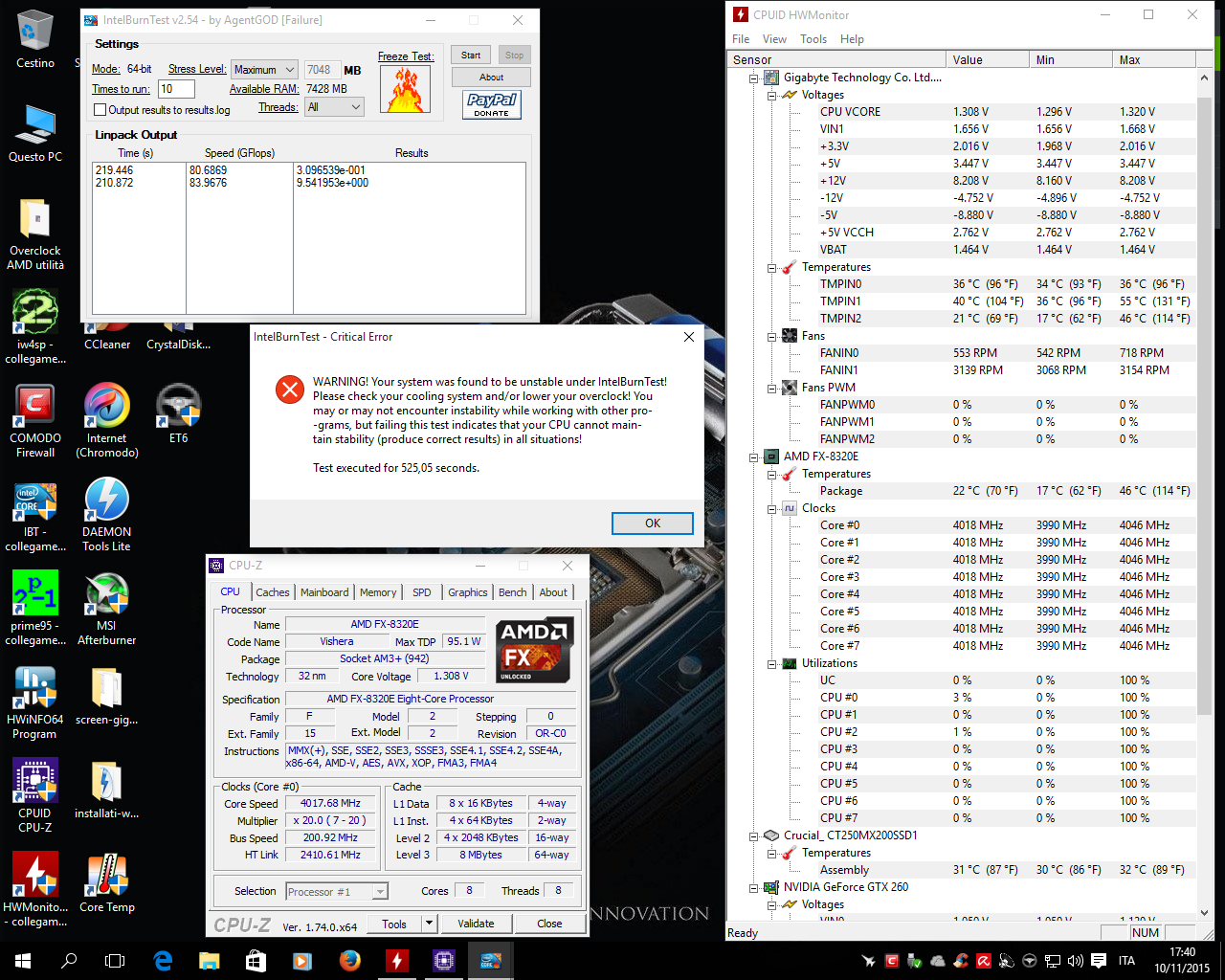Open Task View in the taskbar
1225x980 pixels.
pos(115,961)
